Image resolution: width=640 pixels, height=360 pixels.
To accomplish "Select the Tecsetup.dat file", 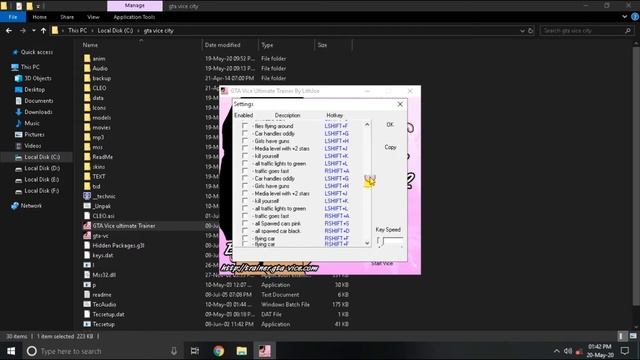I will tap(108, 314).
